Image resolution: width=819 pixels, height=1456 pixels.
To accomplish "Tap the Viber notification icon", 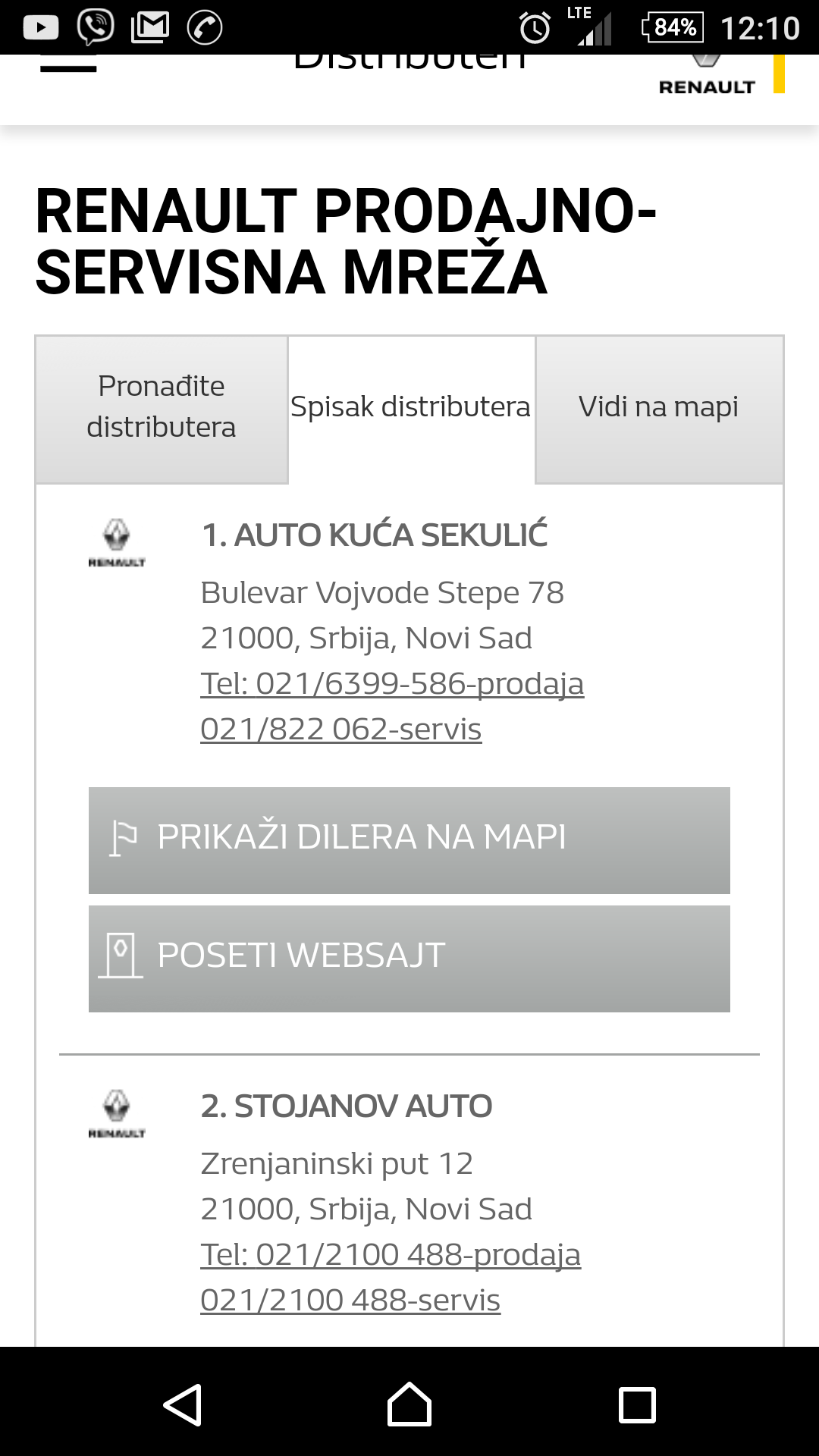I will coord(96,27).
